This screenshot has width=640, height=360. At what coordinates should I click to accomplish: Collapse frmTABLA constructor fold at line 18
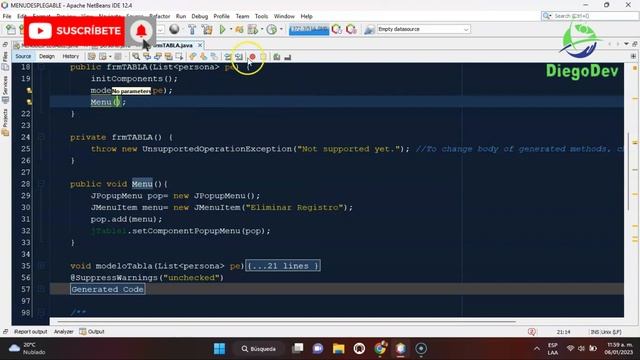point(42,67)
